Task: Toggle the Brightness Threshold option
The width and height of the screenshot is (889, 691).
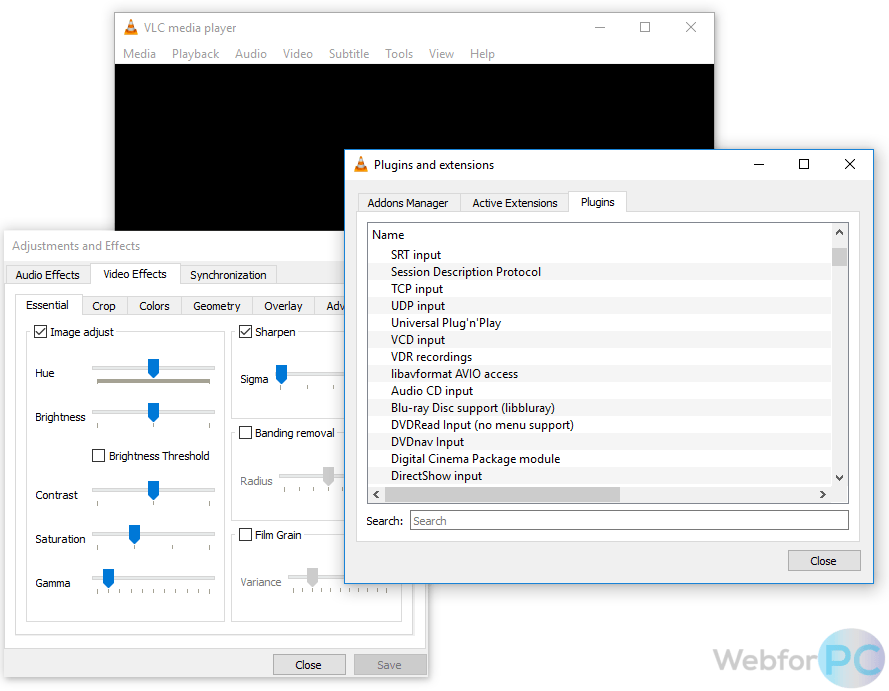Action: 97,455
